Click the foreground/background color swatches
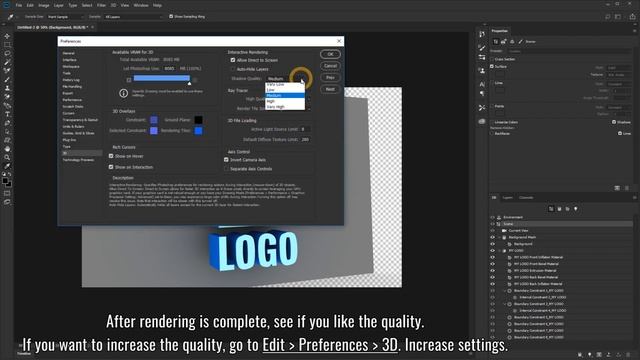 (7, 182)
